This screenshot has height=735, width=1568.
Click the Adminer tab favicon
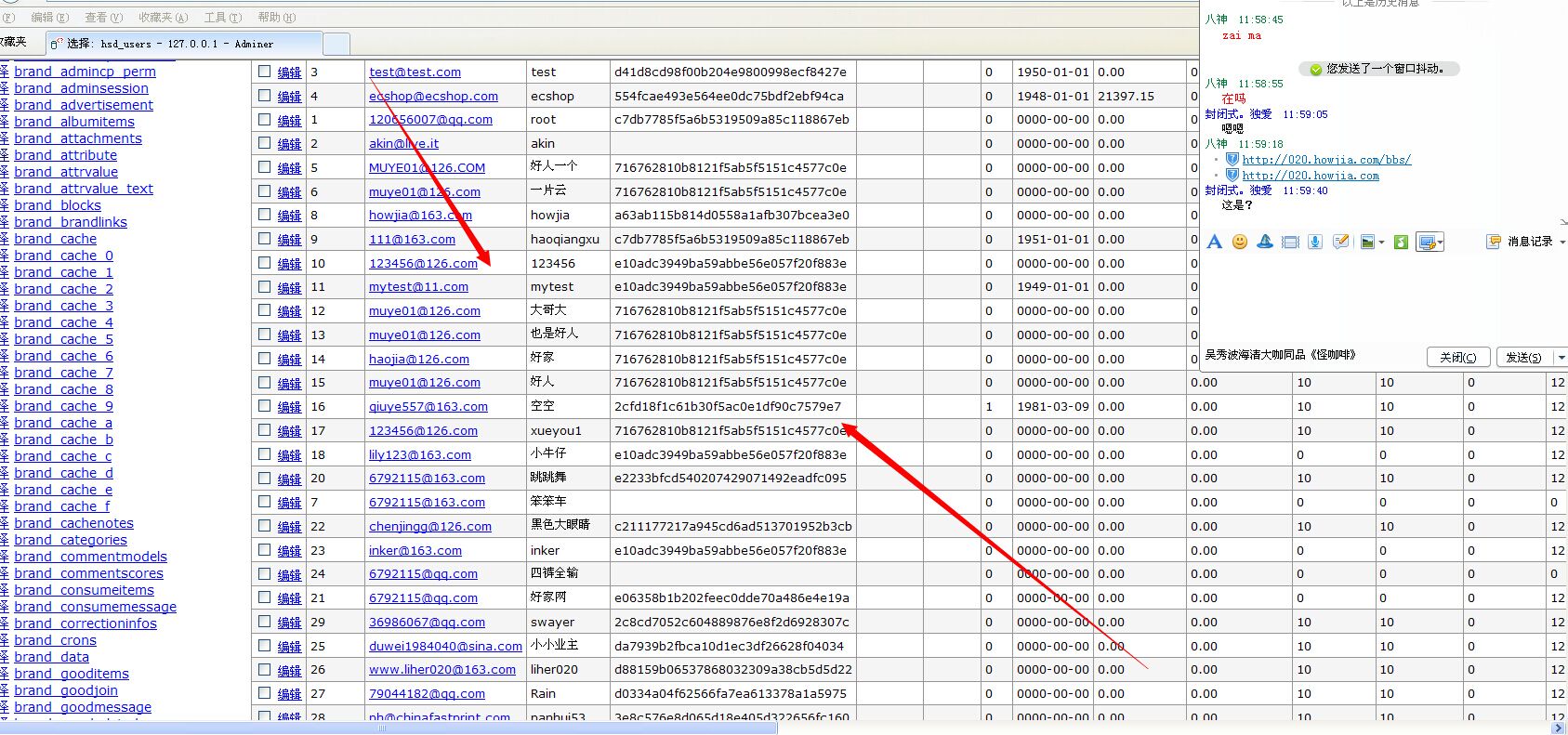pos(57,44)
